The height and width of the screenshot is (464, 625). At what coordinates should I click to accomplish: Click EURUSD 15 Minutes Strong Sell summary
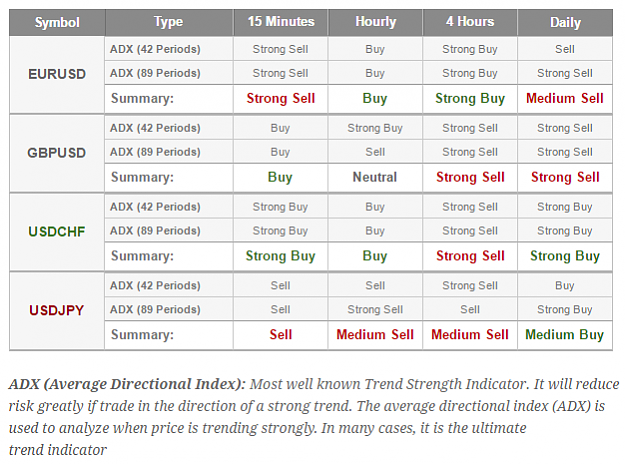click(x=281, y=98)
